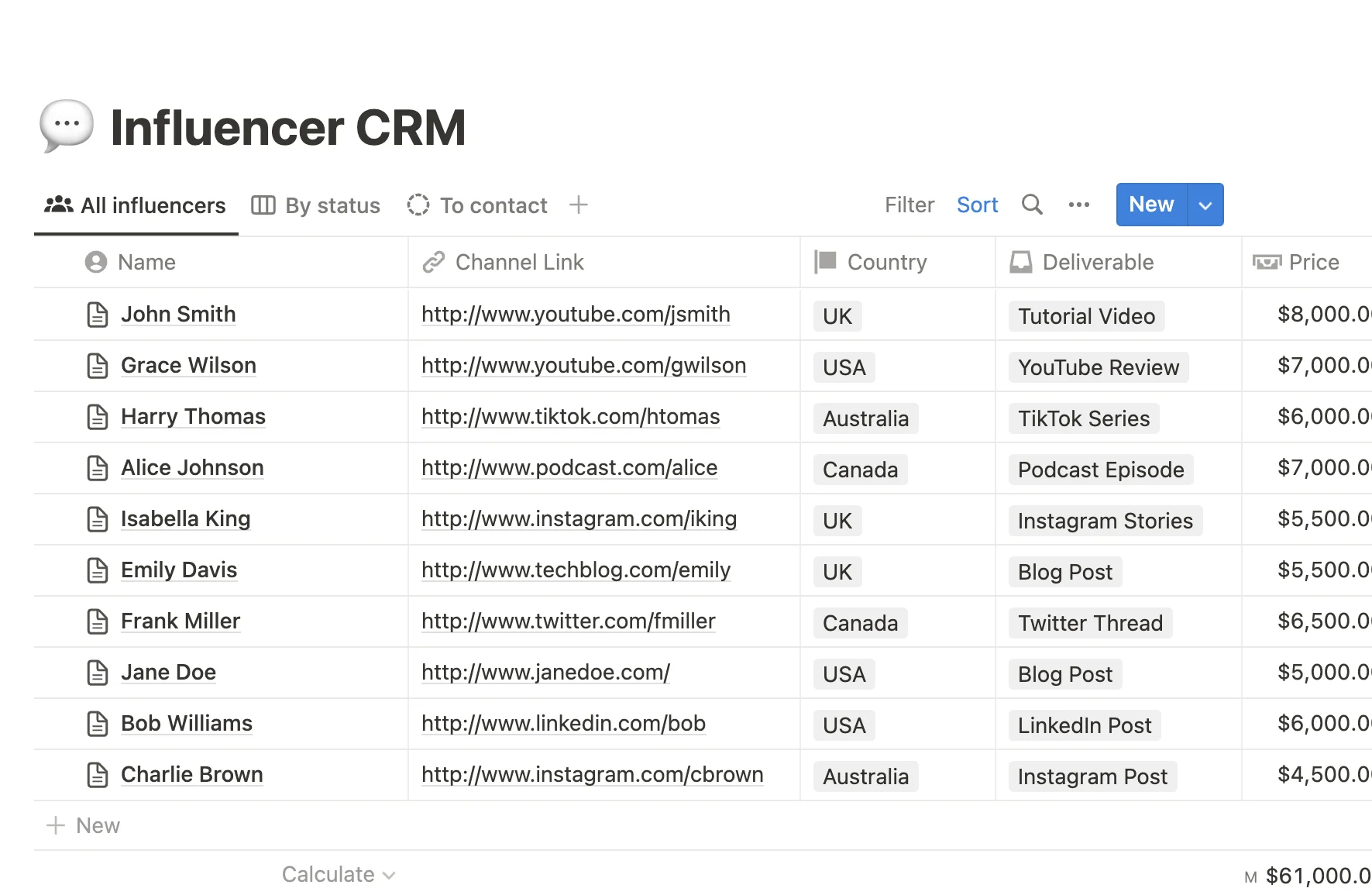Image resolution: width=1372 pixels, height=895 pixels.
Task: Open the Calculate dropdown at the bottom
Action: (338, 874)
